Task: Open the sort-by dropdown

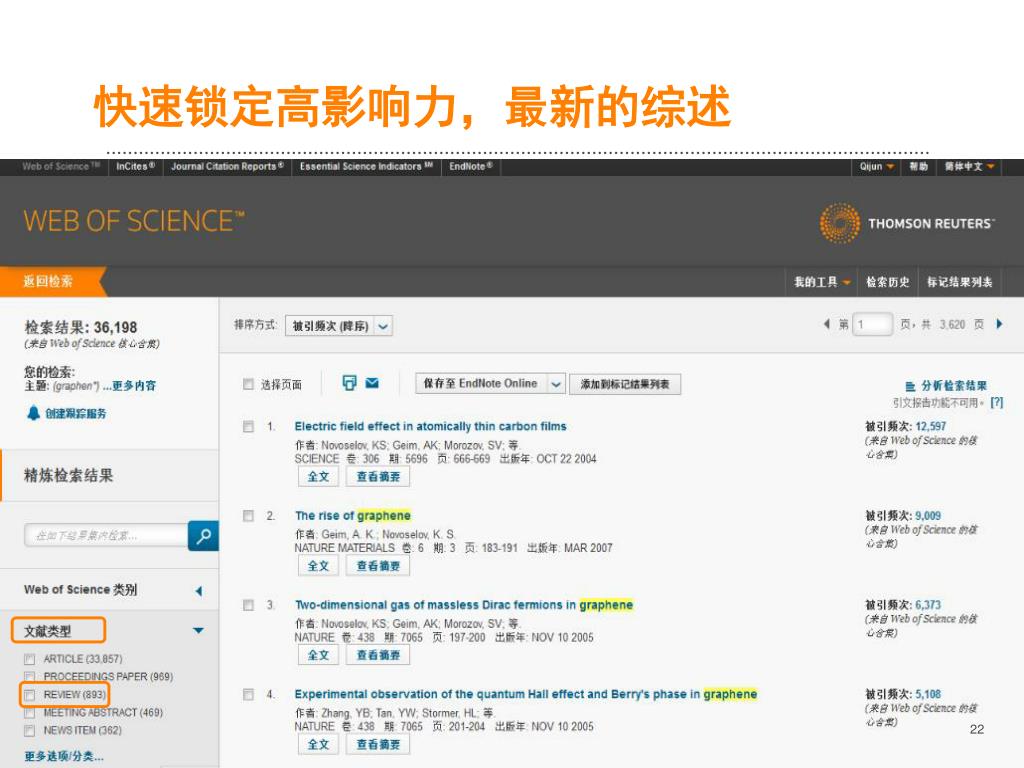Action: [339, 326]
